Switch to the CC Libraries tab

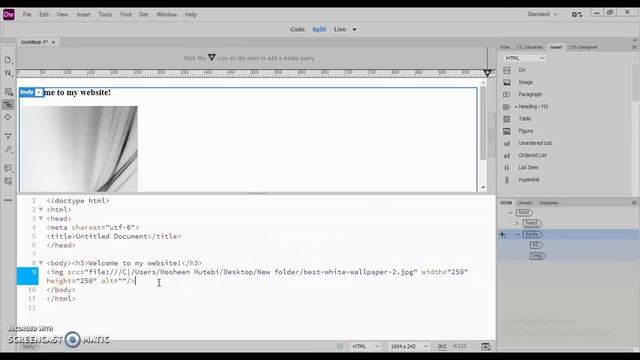click(529, 47)
